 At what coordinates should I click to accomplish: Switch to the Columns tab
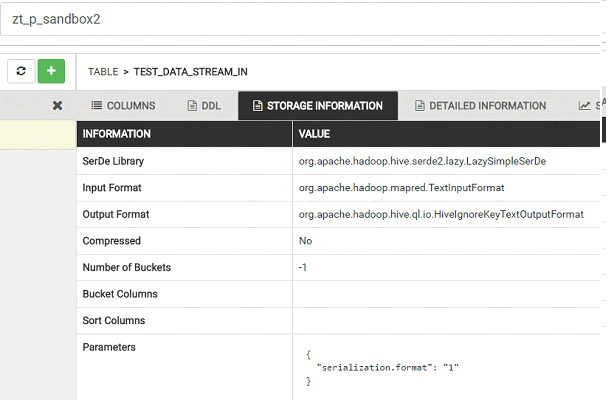(130, 106)
